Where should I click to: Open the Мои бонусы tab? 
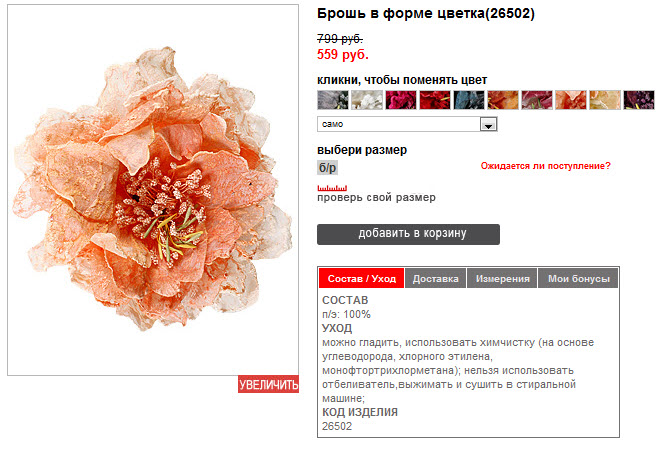click(x=578, y=279)
